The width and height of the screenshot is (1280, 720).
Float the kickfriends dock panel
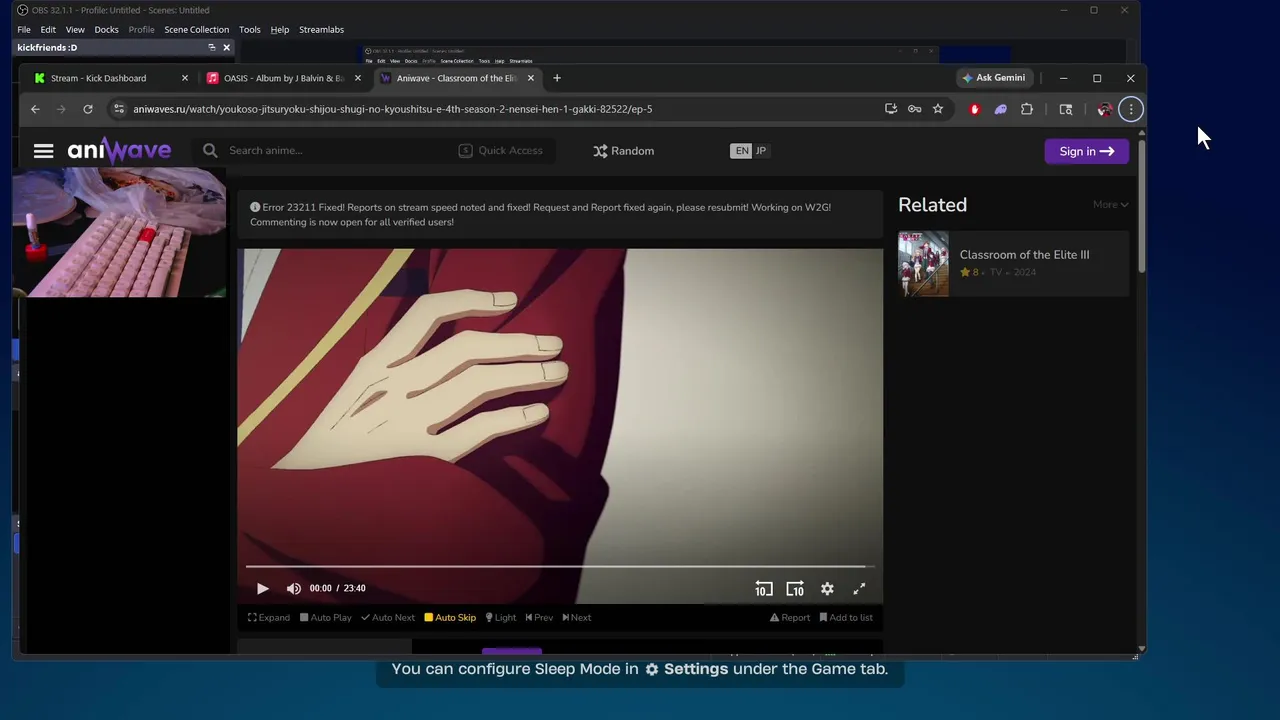pyautogui.click(x=212, y=47)
